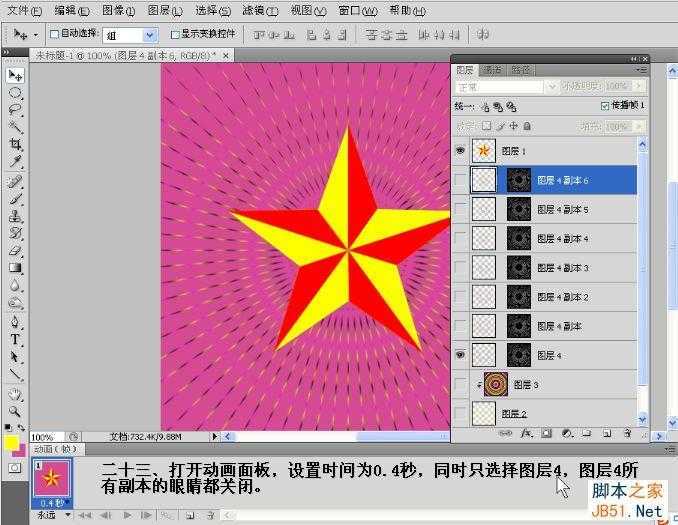Uncheck the 传播帧 1 checkbox

point(605,106)
